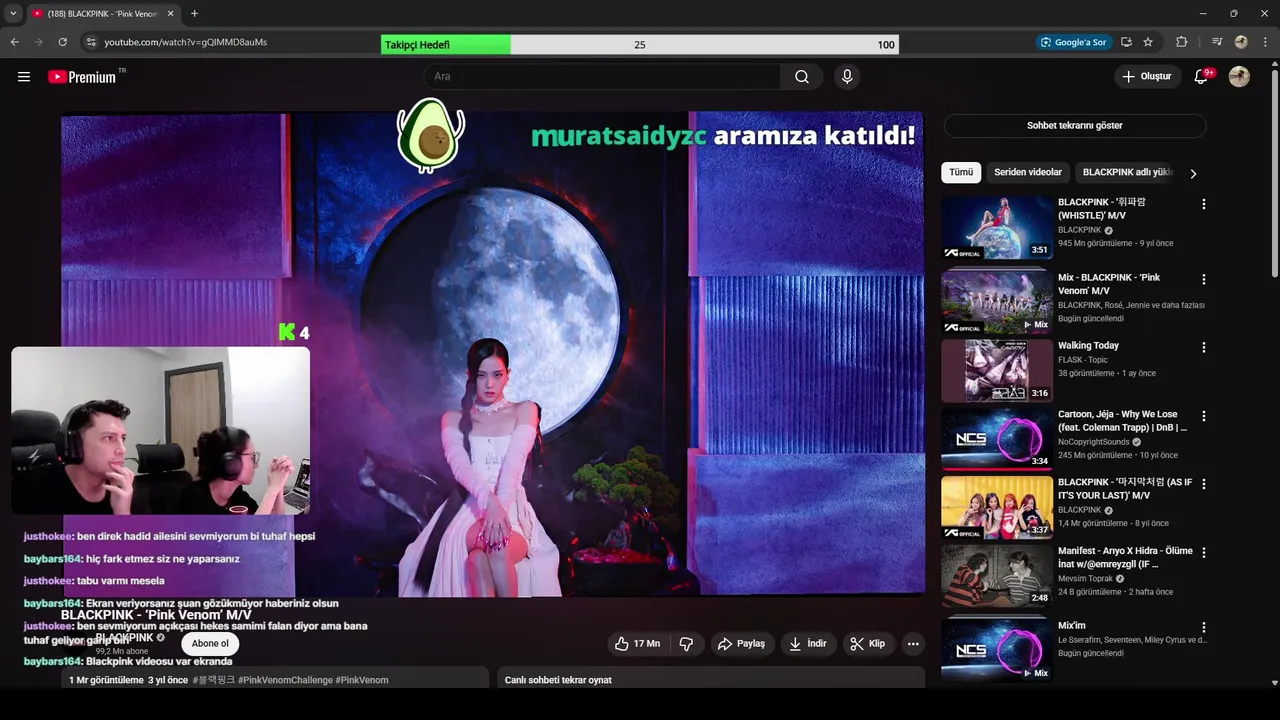Open options for Mix'im playlist
This screenshot has width=1280, height=720.
1203,627
